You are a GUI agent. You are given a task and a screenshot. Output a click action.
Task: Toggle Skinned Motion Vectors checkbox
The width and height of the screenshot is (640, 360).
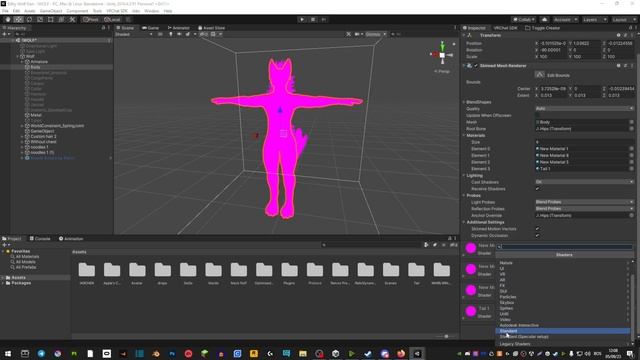point(537,229)
